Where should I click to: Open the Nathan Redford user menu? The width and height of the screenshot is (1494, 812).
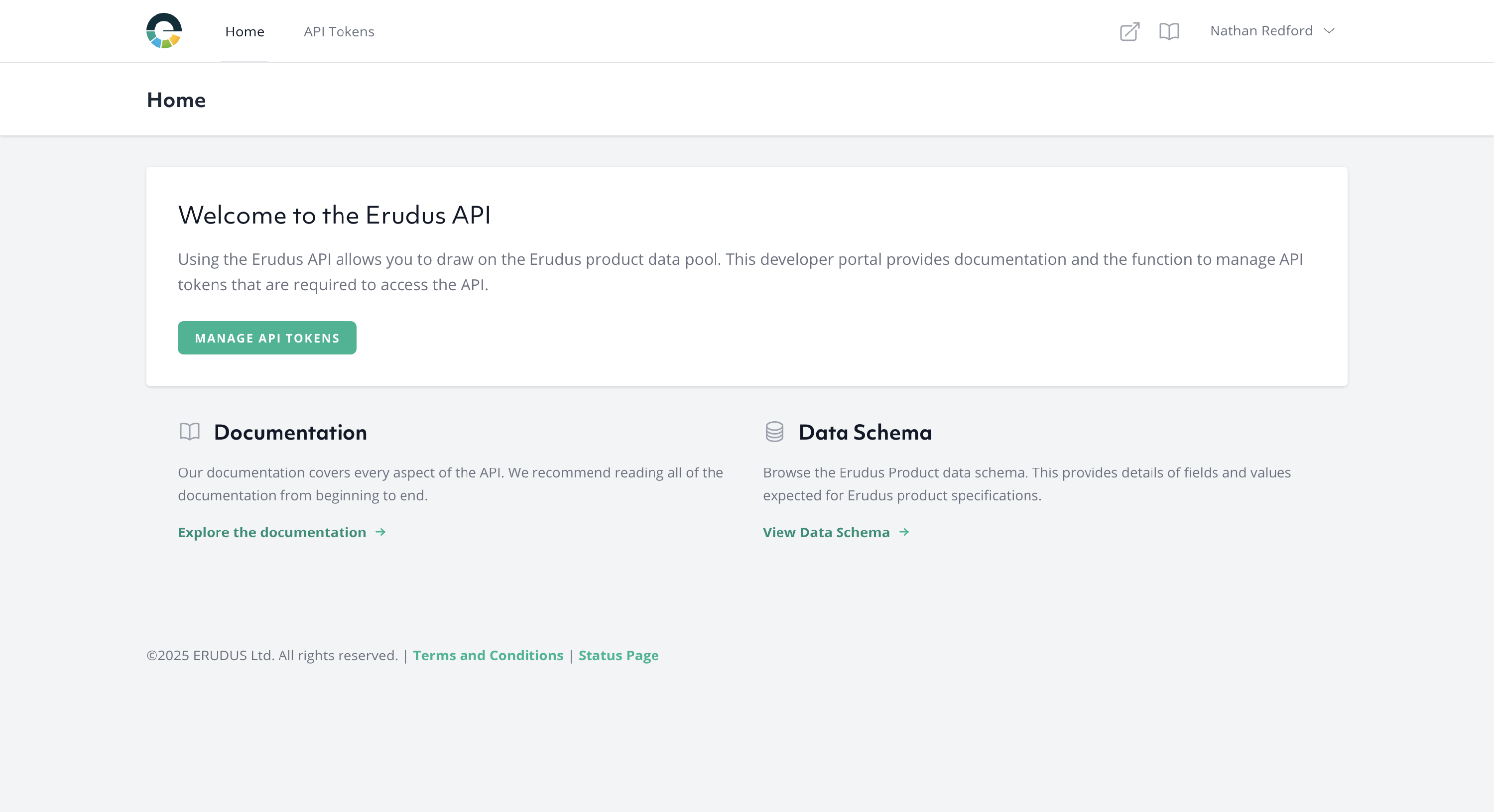pos(1261,31)
